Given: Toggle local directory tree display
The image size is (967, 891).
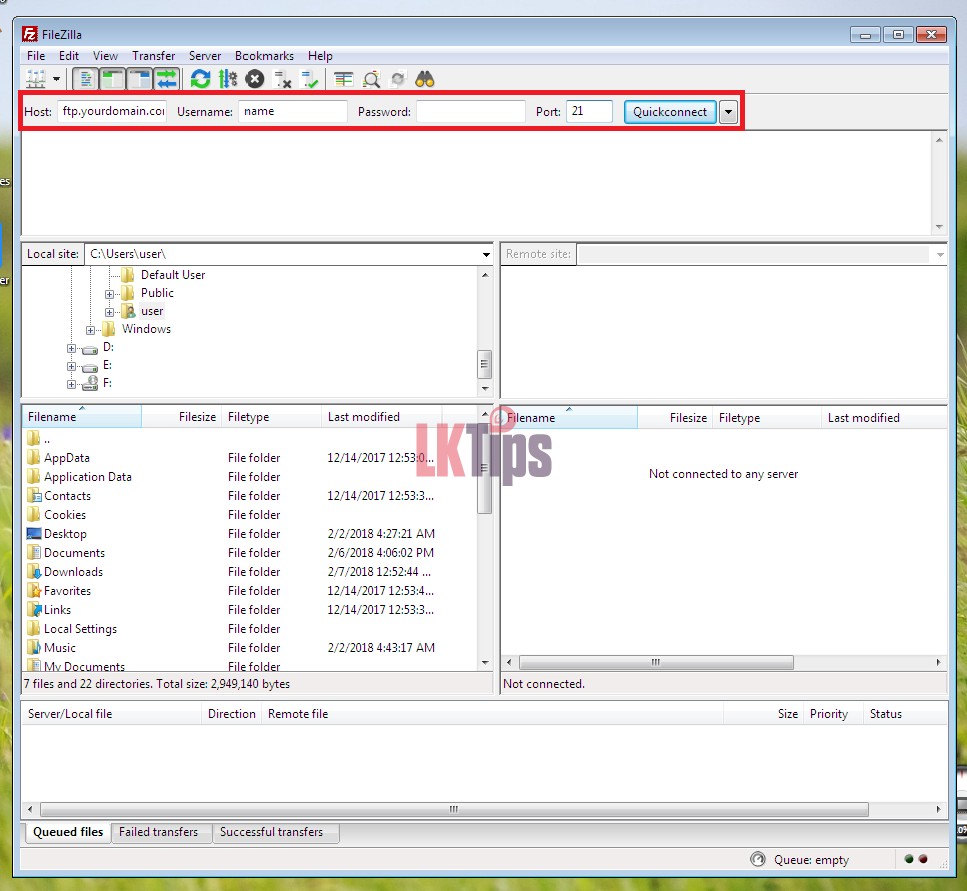Looking at the screenshot, I should coord(112,79).
